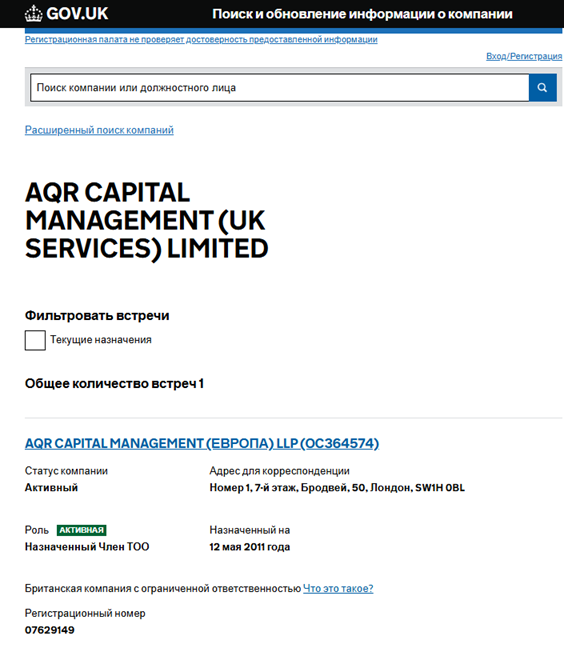Click the Общее количество встреч 1 text
Image resolution: width=564 pixels, height=648 pixels.
pos(114,384)
